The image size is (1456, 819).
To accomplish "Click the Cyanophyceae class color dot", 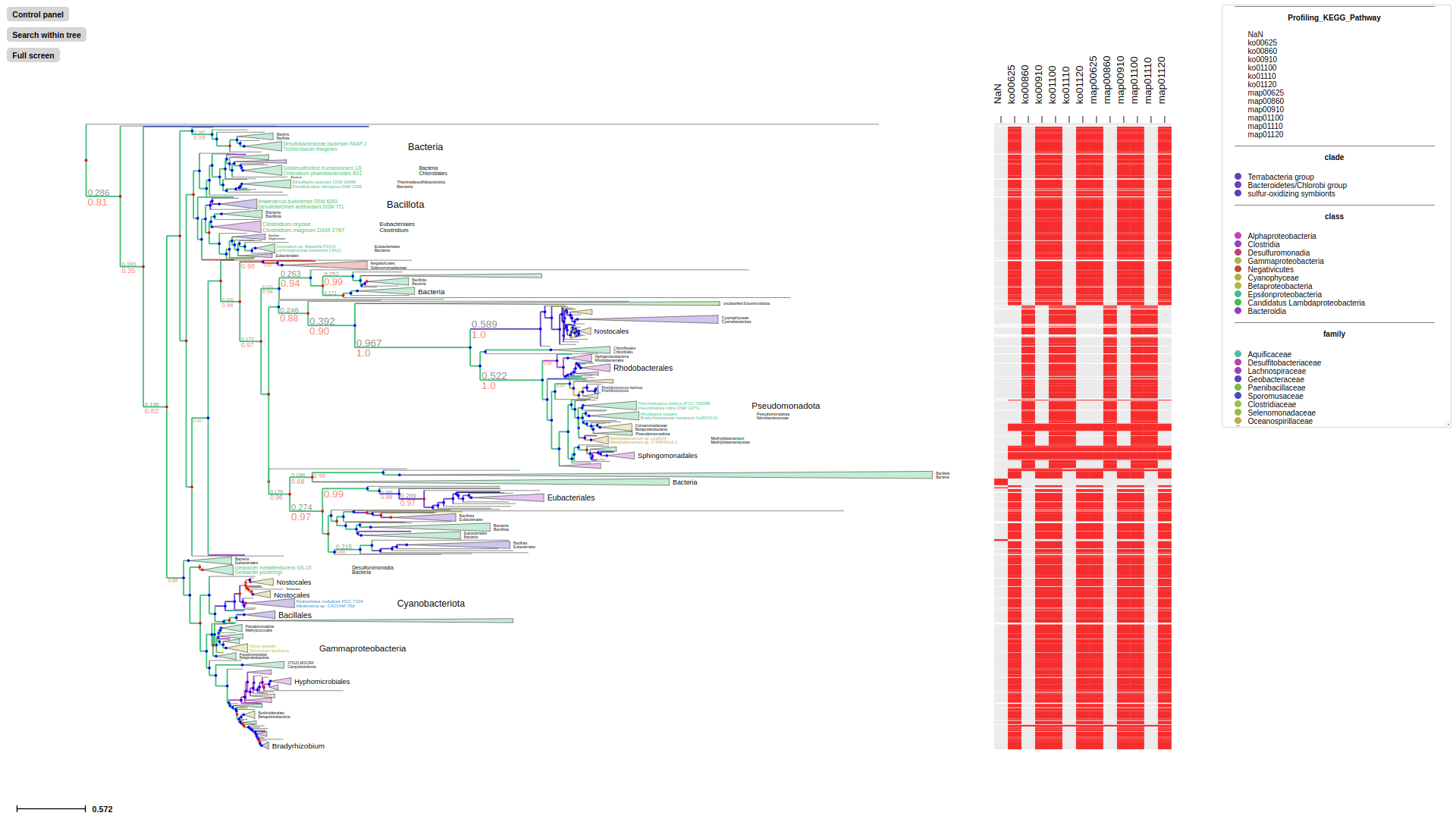I will coord(1238,278).
